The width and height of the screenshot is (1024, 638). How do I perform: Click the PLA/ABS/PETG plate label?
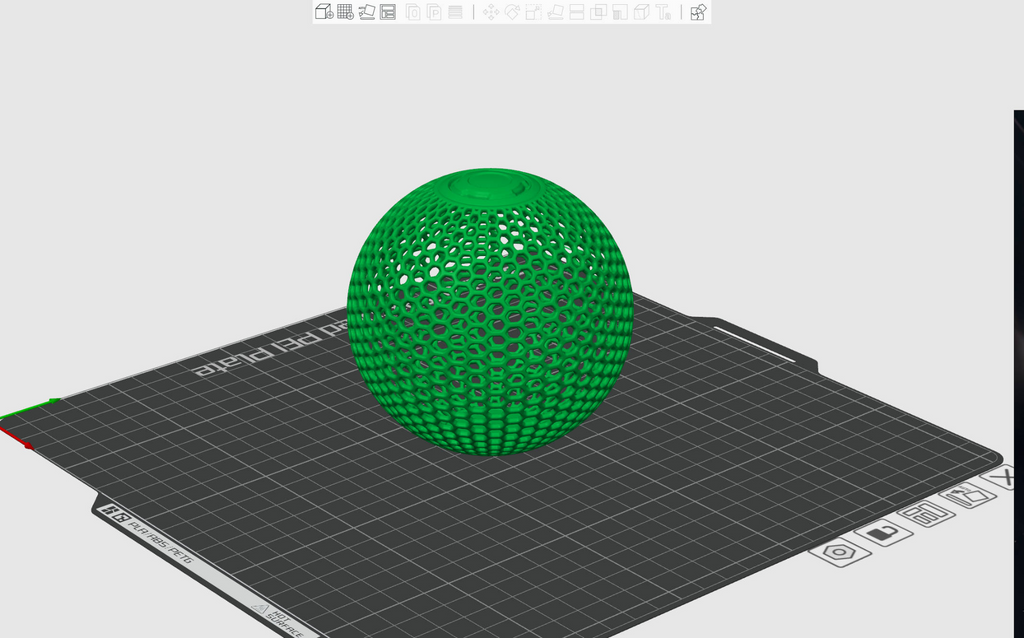[x=161, y=543]
